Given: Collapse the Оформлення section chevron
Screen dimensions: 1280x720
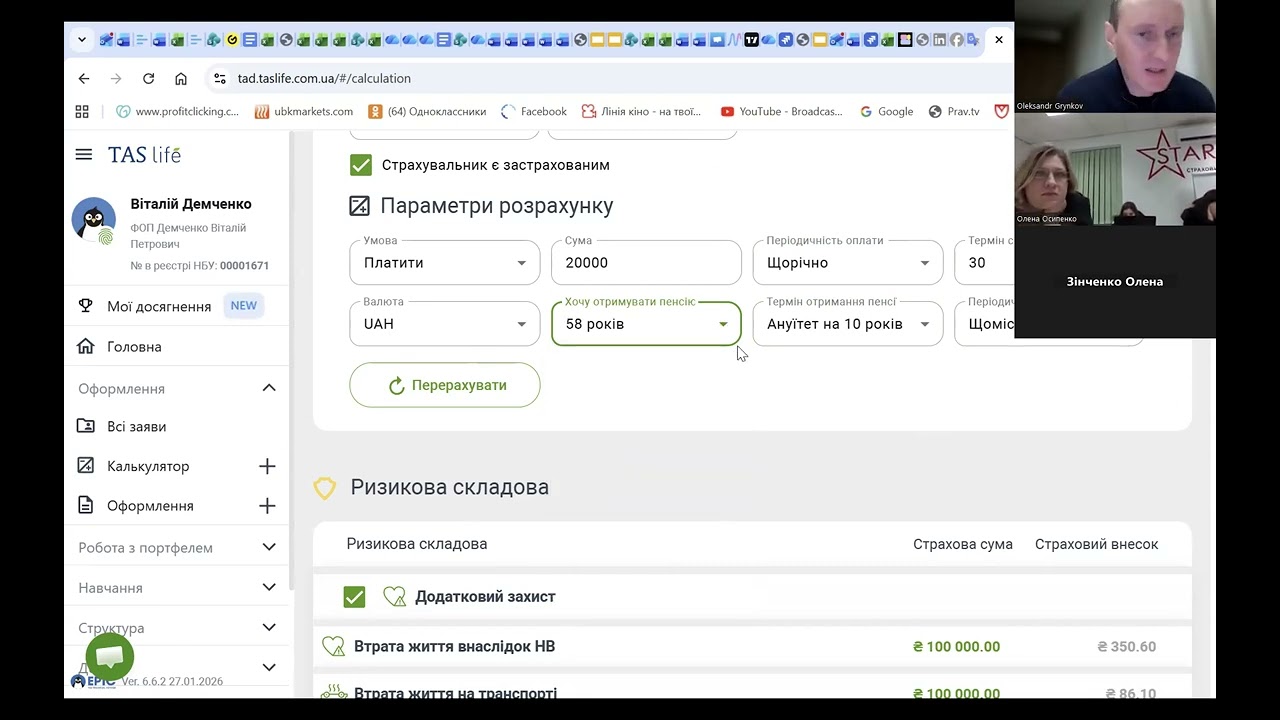Looking at the screenshot, I should click(x=269, y=388).
